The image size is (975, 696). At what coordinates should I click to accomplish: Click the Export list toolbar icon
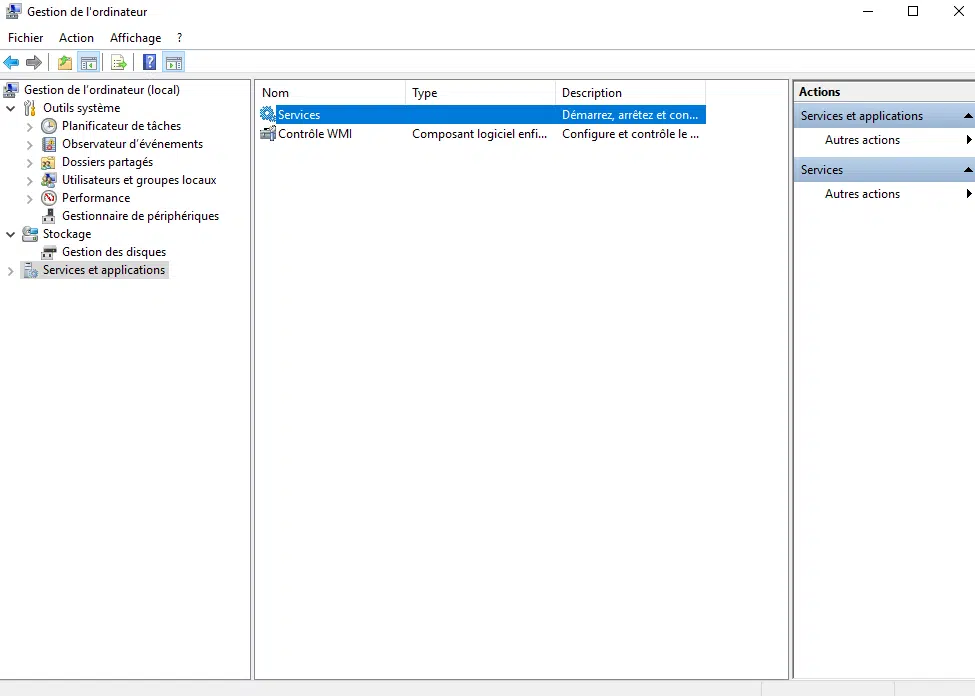[x=118, y=62]
